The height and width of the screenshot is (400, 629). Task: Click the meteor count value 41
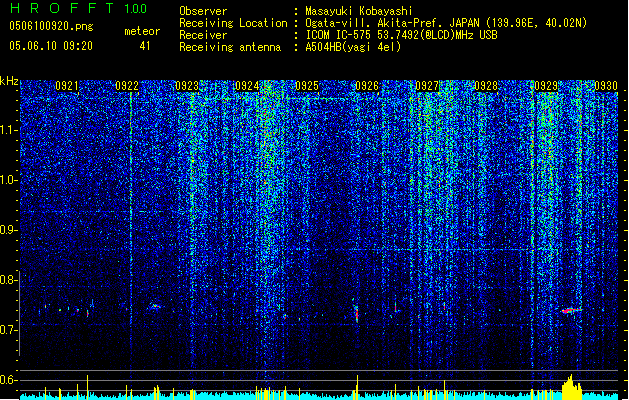(145, 46)
